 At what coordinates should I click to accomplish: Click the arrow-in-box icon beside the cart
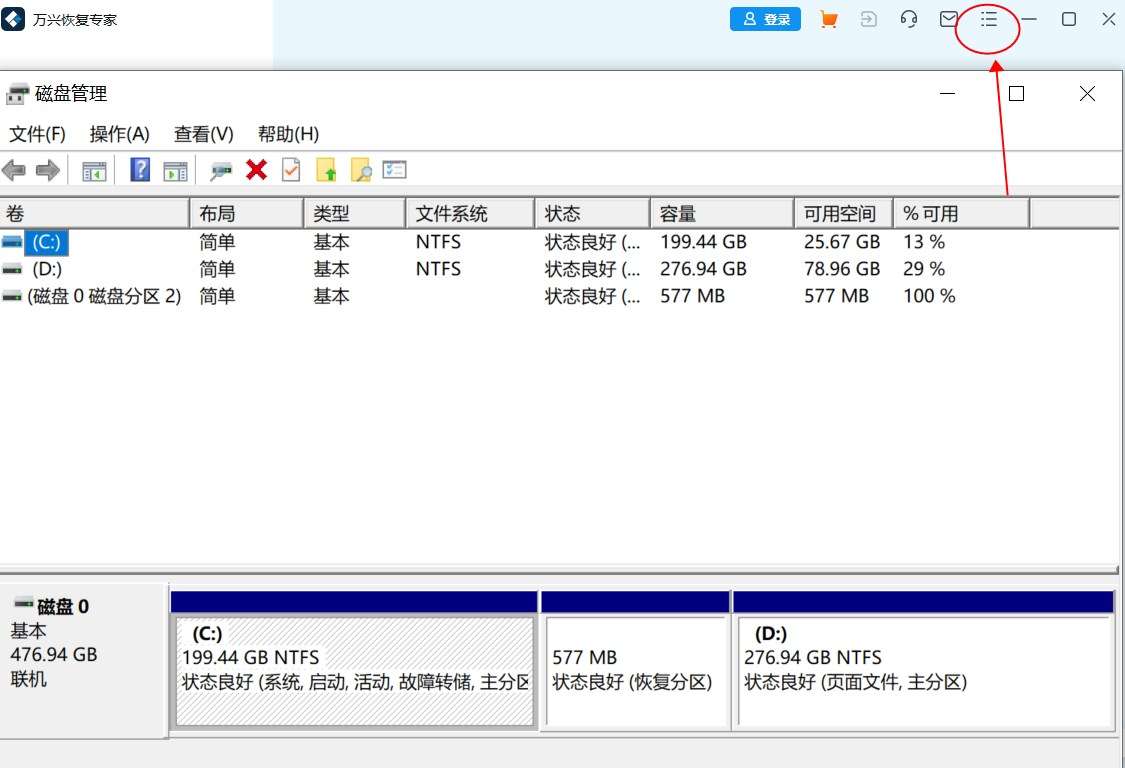pyautogui.click(x=868, y=19)
